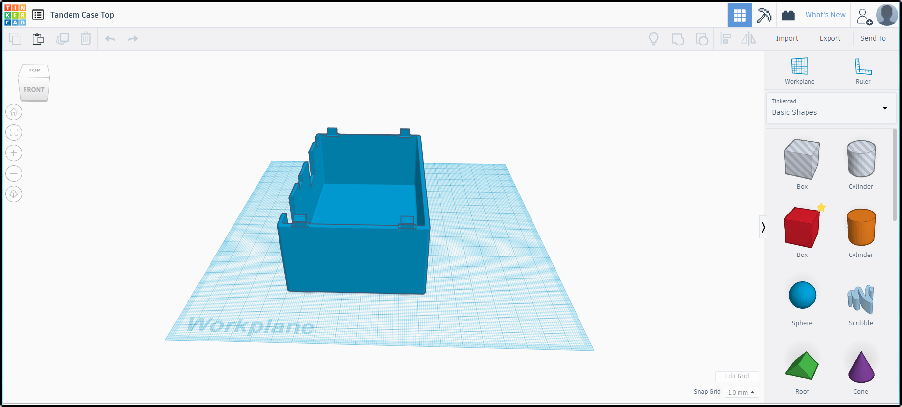Click the Tinkercad logo
Screen dimensions: 902x407
tap(14, 15)
